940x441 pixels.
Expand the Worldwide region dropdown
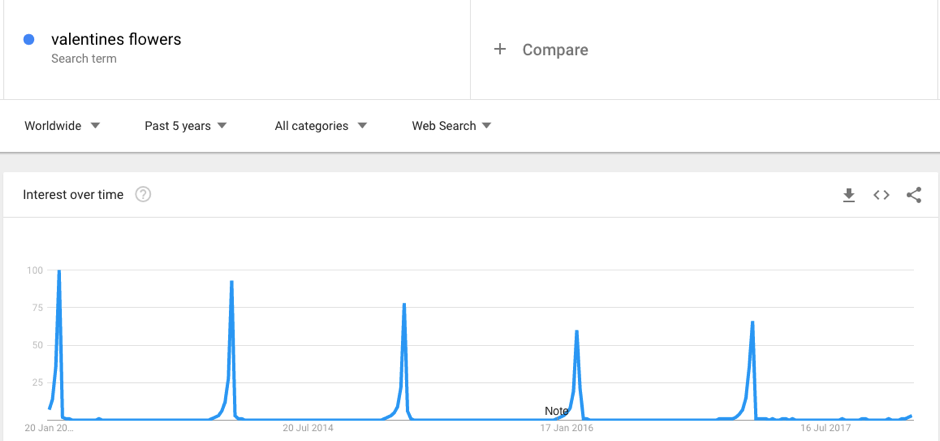(x=62, y=126)
